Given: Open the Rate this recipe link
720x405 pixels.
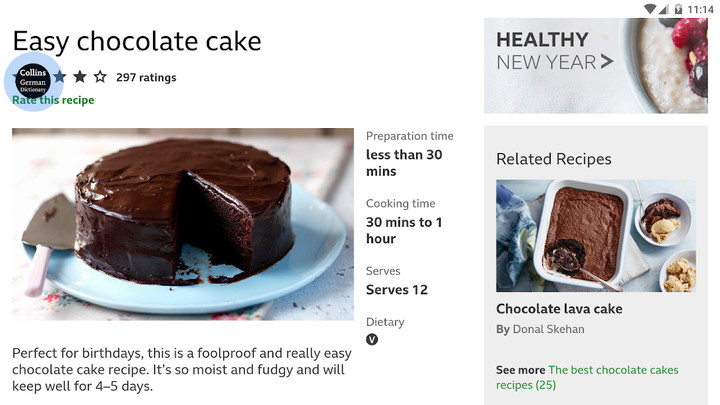Looking at the screenshot, I should pyautogui.click(x=53, y=100).
